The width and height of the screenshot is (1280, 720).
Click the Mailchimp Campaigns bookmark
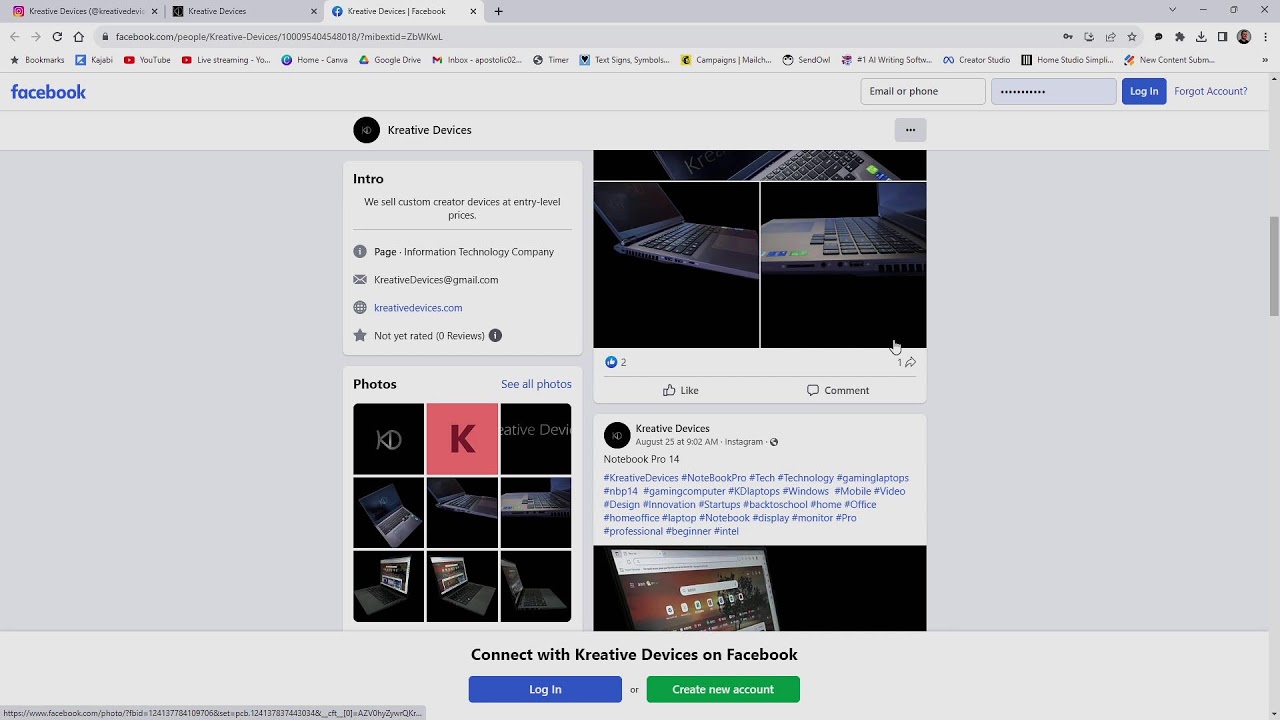click(x=726, y=60)
